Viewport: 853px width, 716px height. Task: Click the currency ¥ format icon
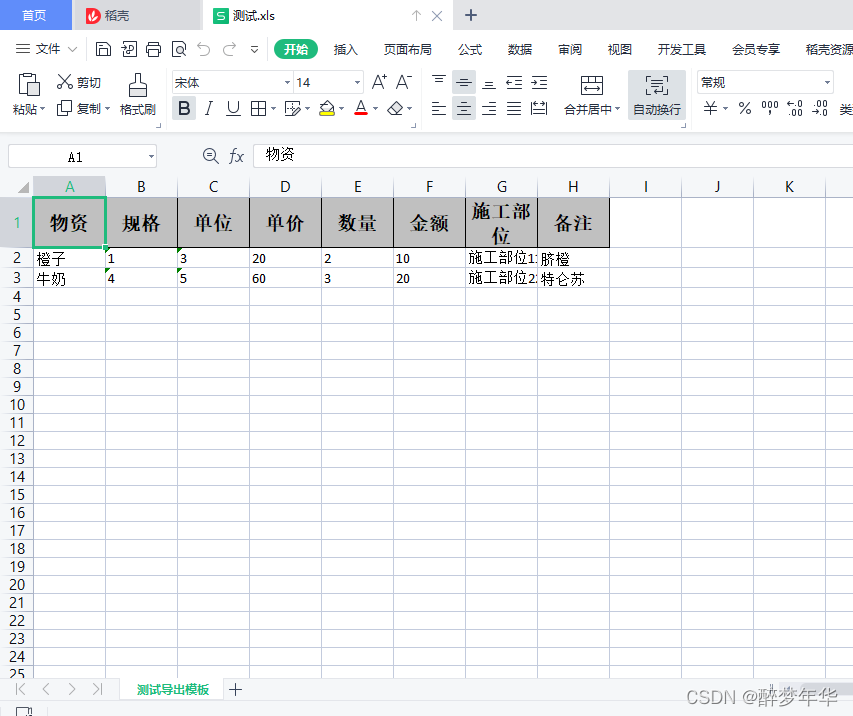(710, 108)
